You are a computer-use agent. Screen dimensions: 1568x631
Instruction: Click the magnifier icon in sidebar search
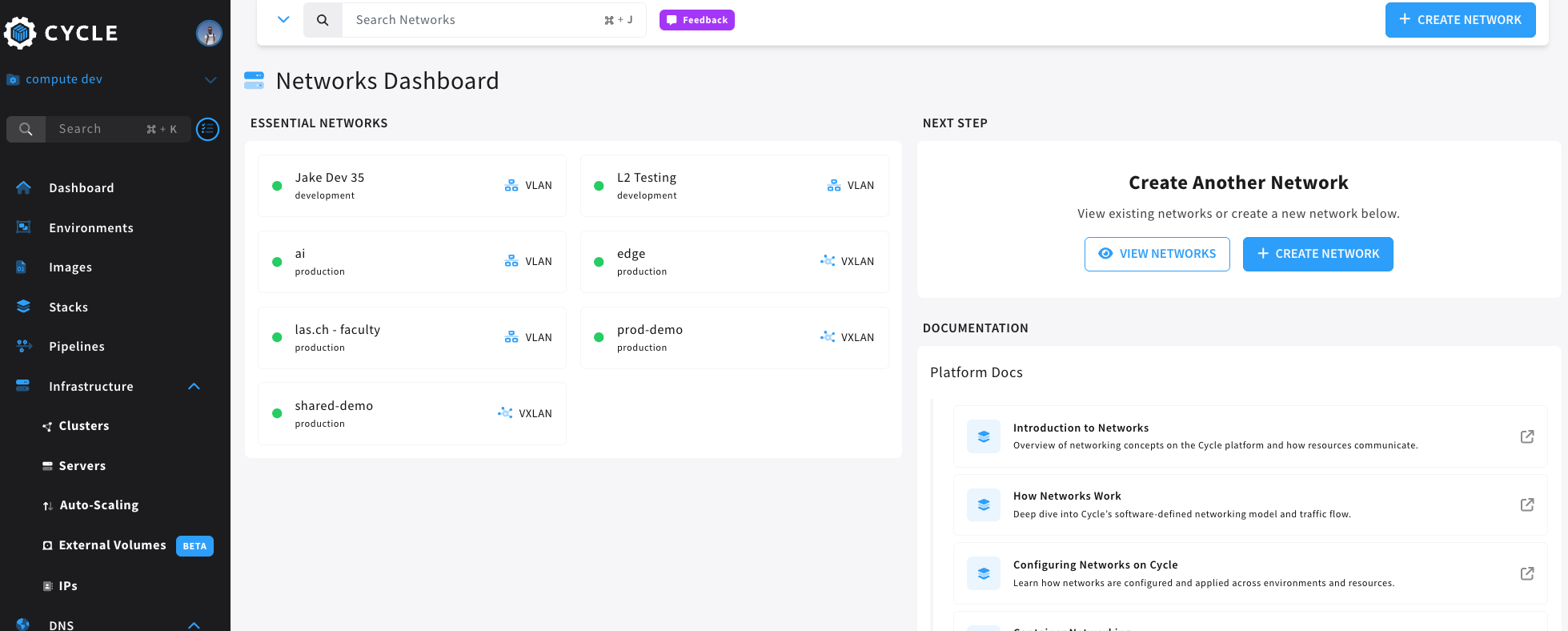coord(26,129)
